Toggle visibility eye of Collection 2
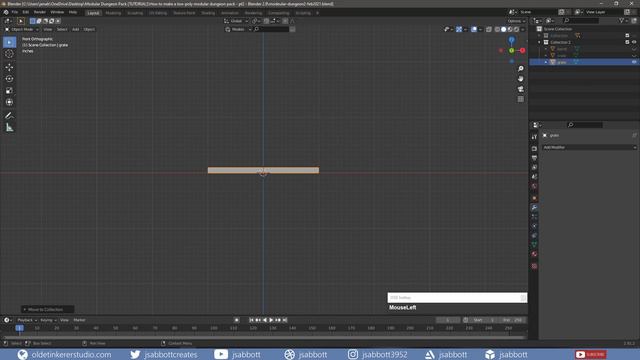 [634, 42]
